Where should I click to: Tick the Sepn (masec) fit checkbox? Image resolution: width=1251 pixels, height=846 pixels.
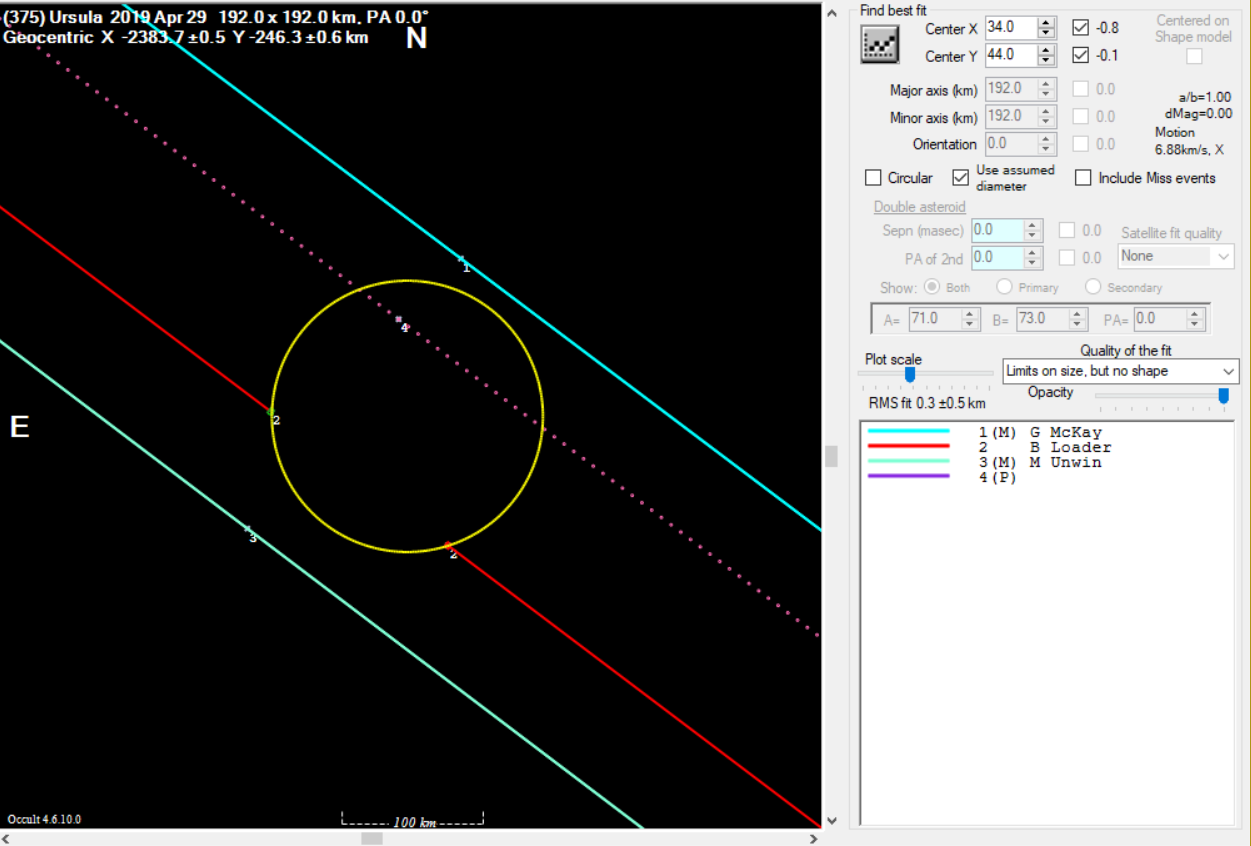click(1067, 231)
